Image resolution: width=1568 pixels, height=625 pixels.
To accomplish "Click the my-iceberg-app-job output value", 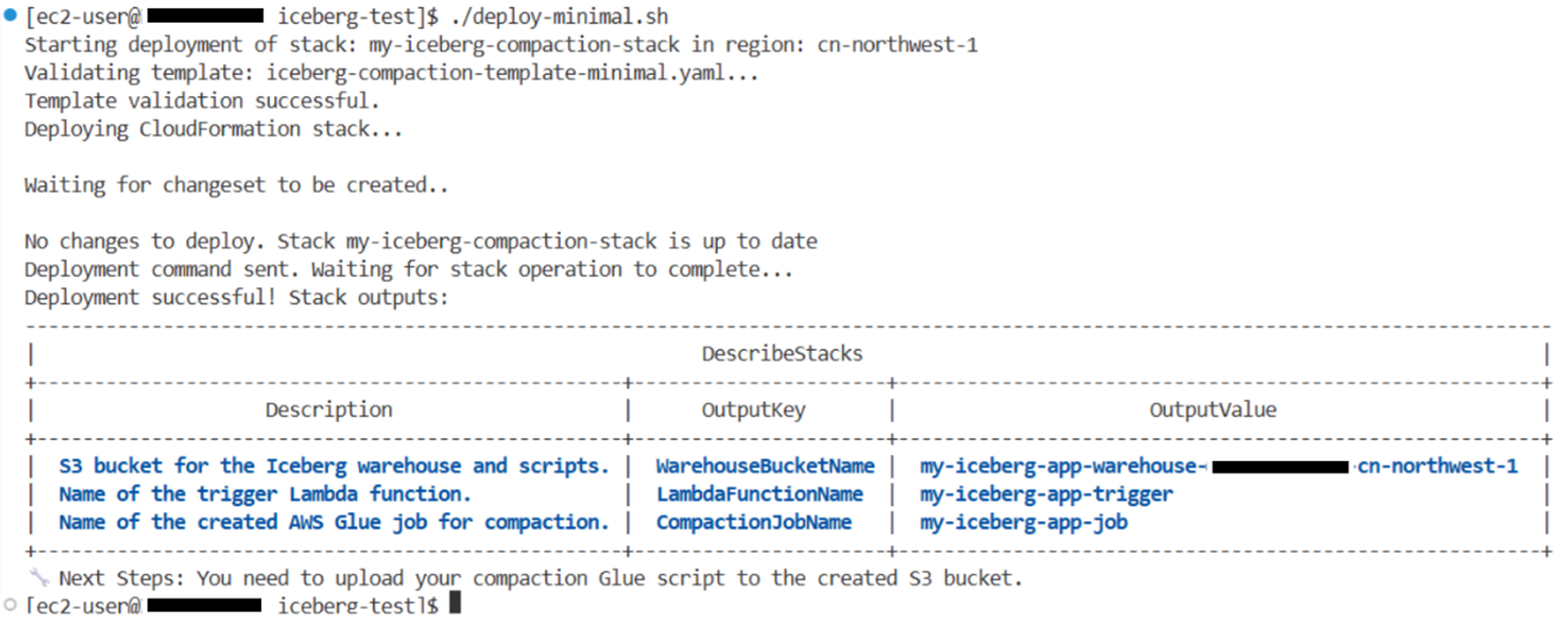I will click(1024, 522).
